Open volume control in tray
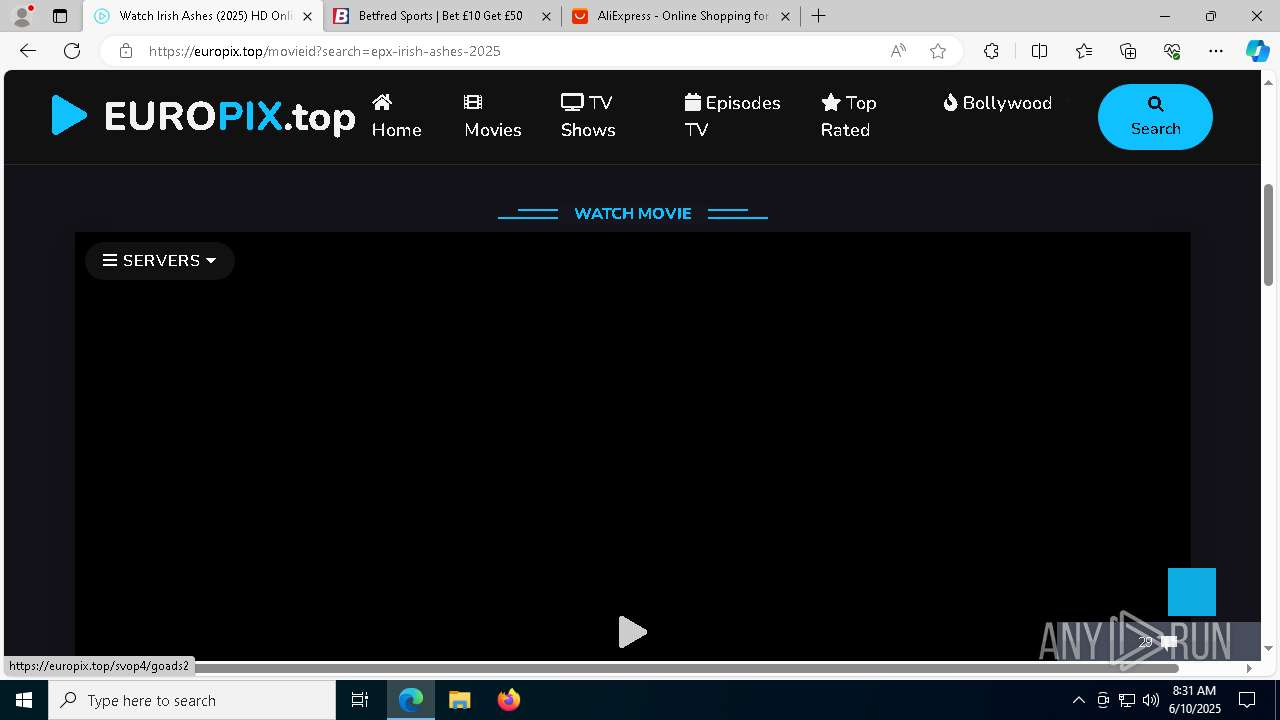 (x=1151, y=700)
